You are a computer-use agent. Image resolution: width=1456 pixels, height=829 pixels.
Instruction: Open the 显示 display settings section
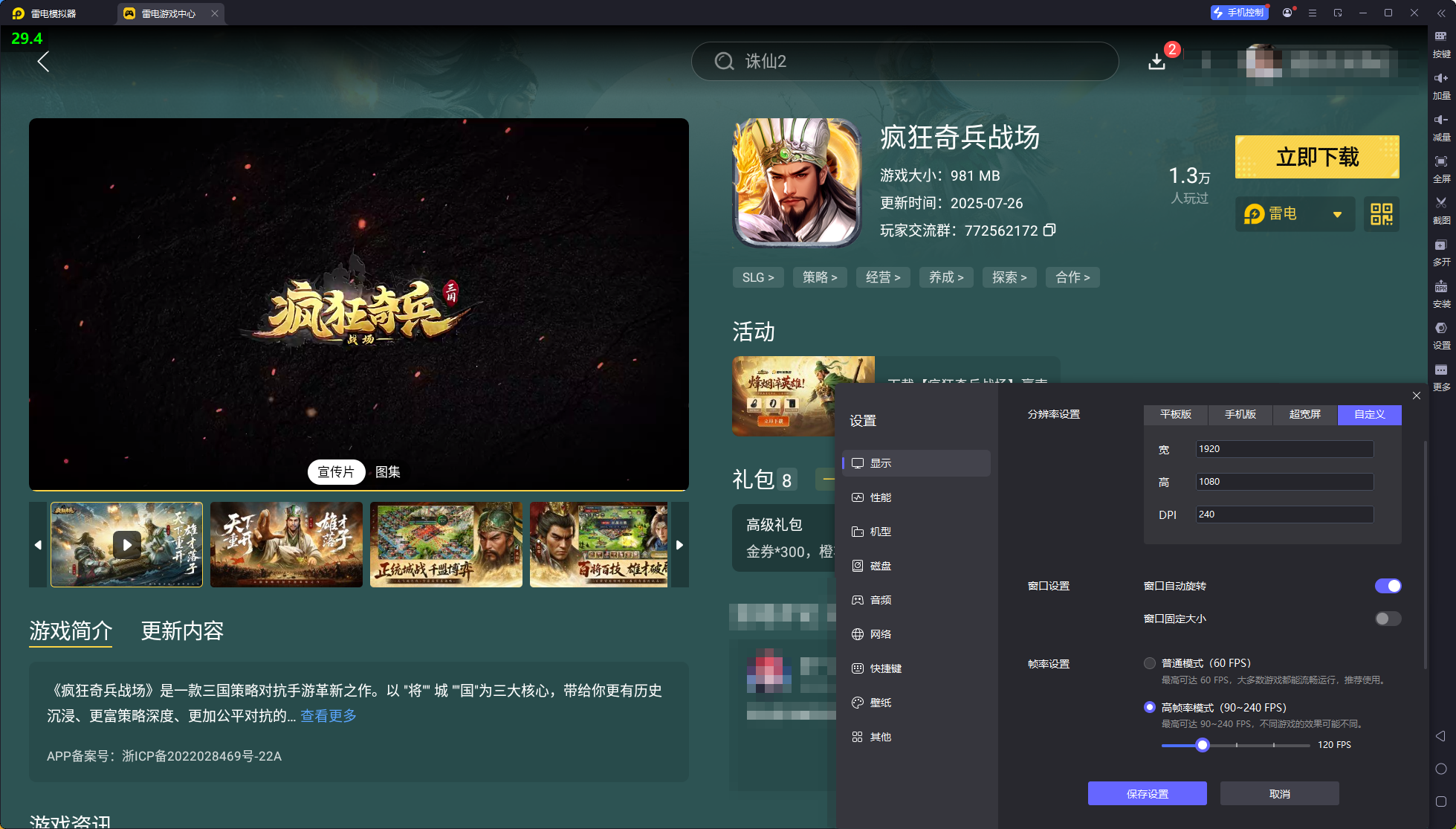click(x=916, y=463)
